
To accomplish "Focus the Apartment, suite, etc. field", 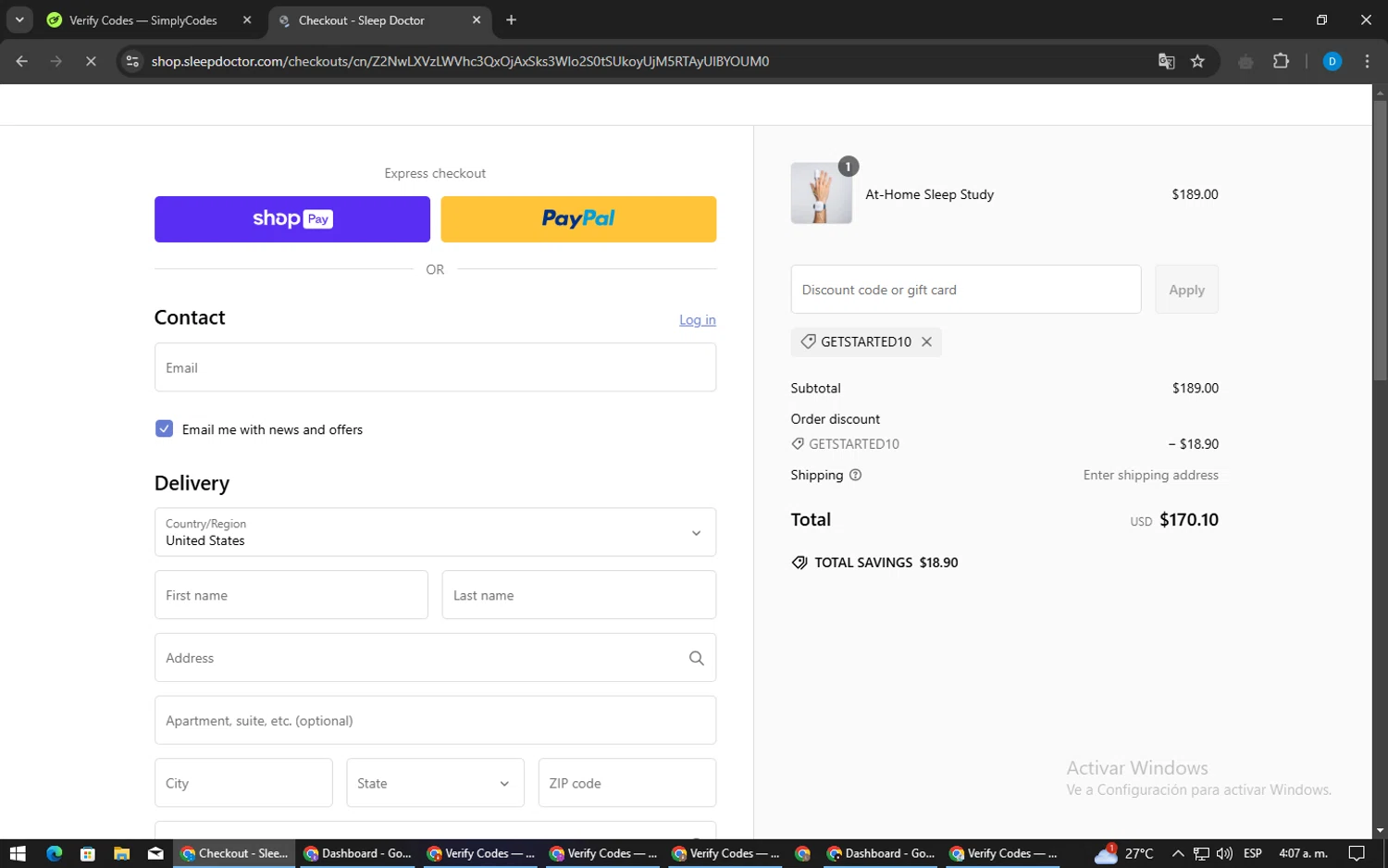I will pyautogui.click(x=435, y=720).
